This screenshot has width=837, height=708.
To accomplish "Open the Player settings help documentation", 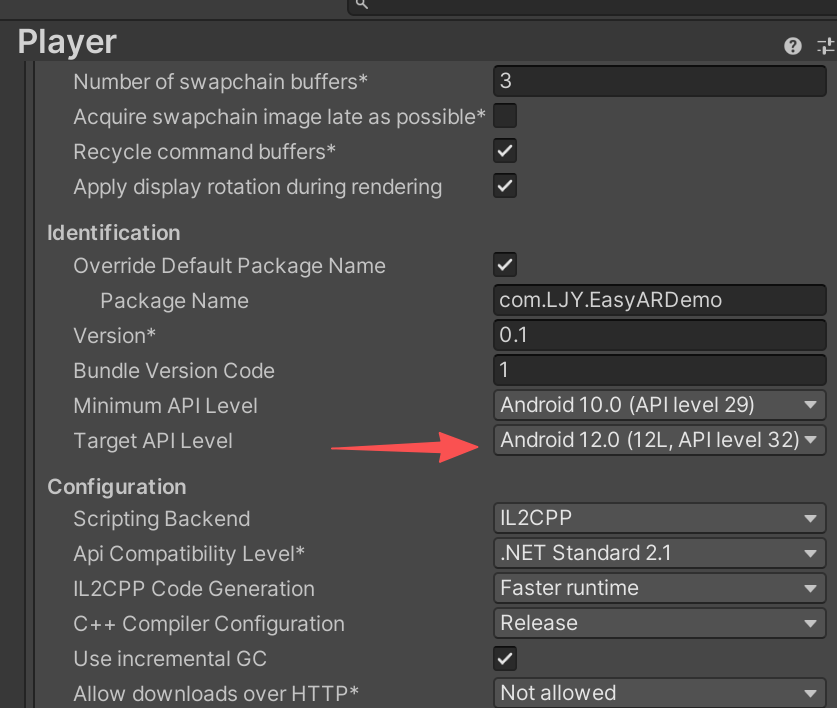I will click(792, 45).
